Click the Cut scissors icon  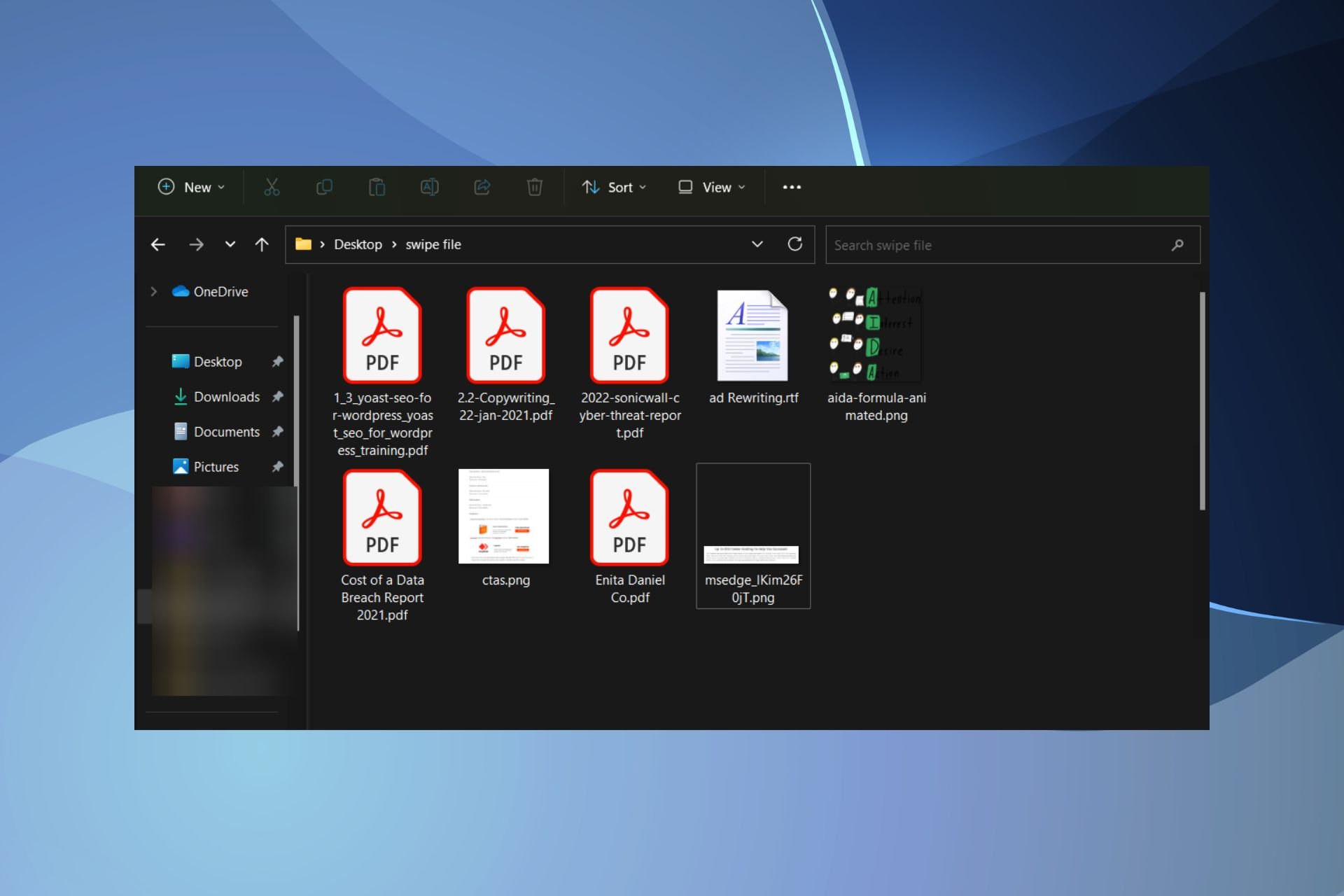pos(272,187)
